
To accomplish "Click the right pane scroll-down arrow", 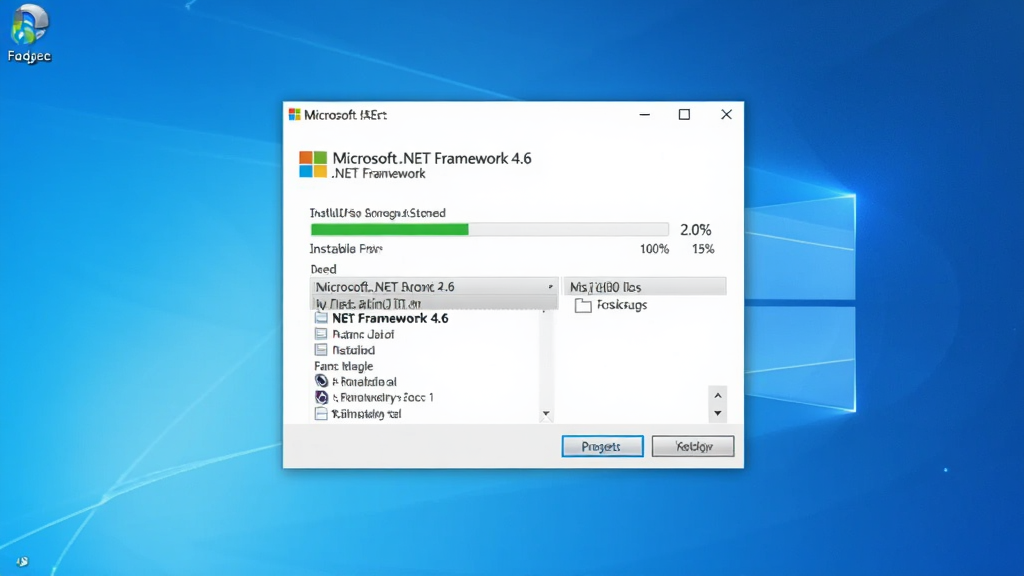I will click(718, 413).
